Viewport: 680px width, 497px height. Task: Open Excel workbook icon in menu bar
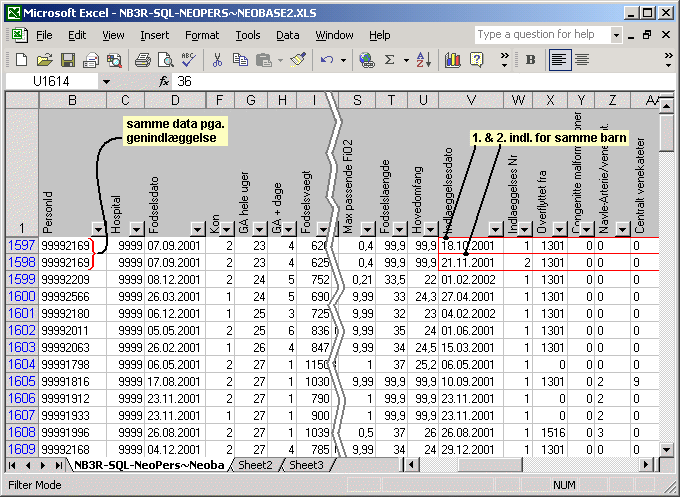pyautogui.click(x=18, y=35)
